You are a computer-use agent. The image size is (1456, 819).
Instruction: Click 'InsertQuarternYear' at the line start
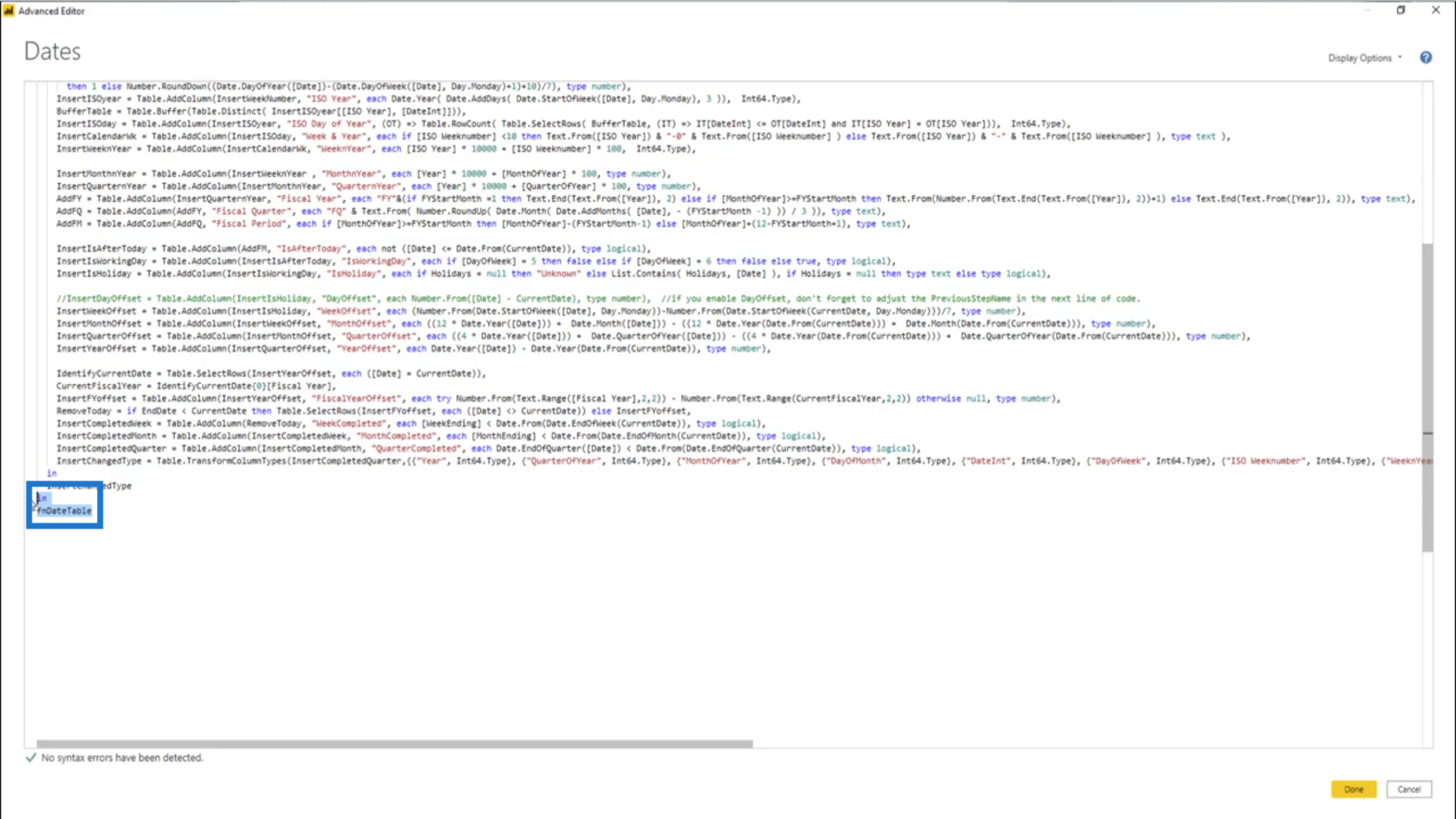click(101, 186)
